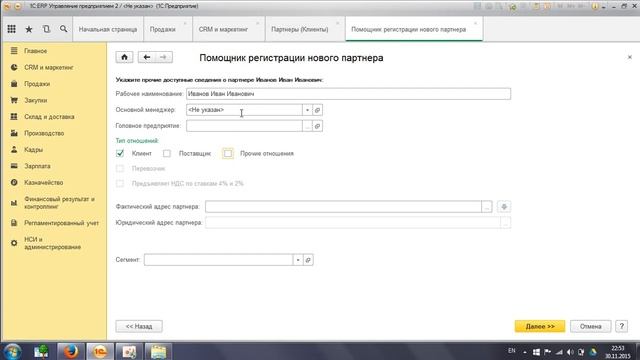
Task: Click the Кадры person icon
Action: coord(14,149)
